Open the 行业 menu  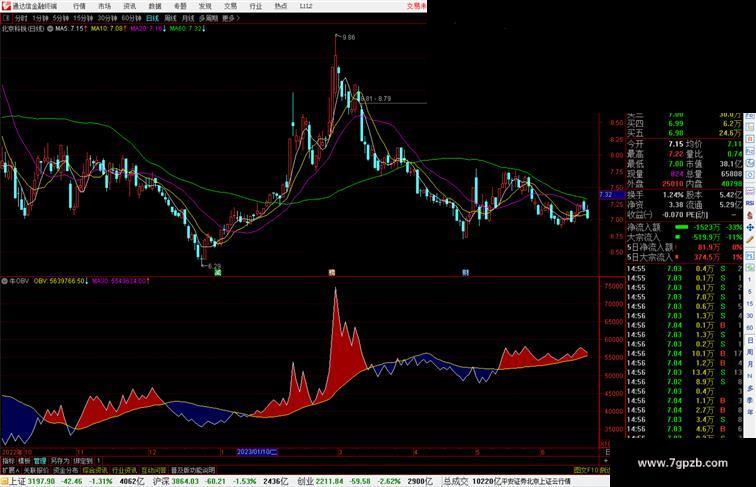256,6
